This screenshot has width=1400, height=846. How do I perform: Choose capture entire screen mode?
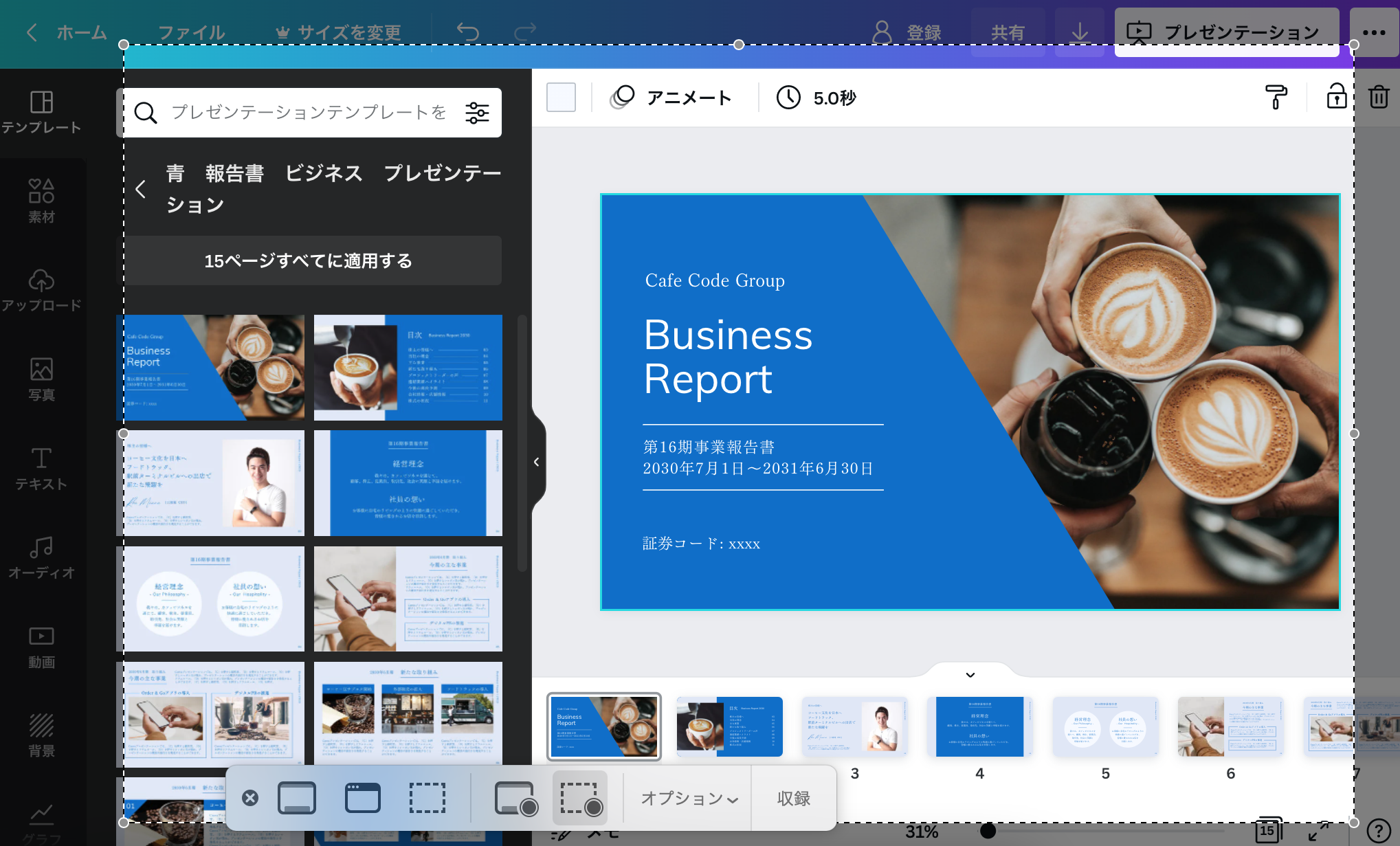[297, 798]
